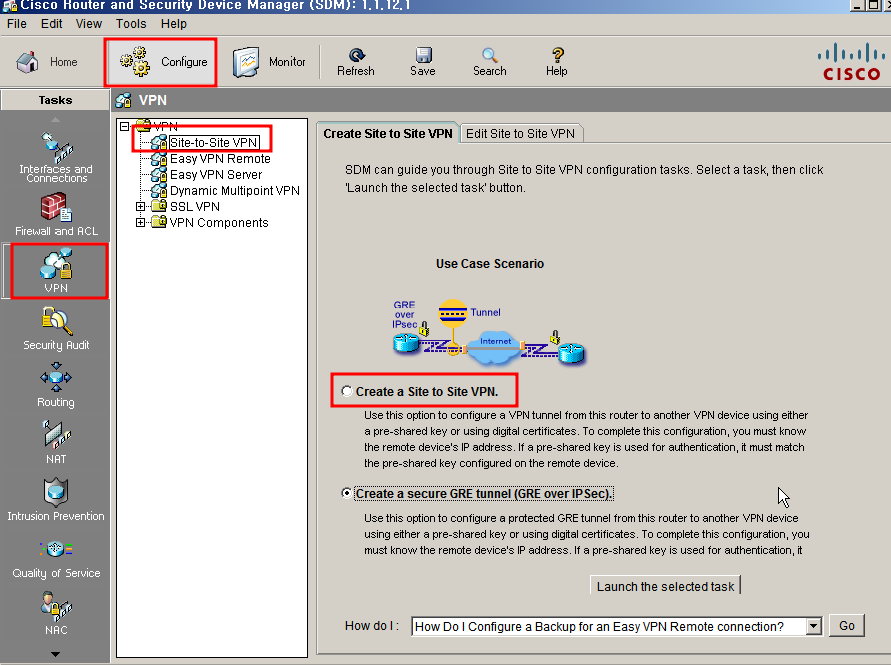Image resolution: width=891 pixels, height=665 pixels.
Task: Open the Firewall and ACL task
Action: coord(56,215)
